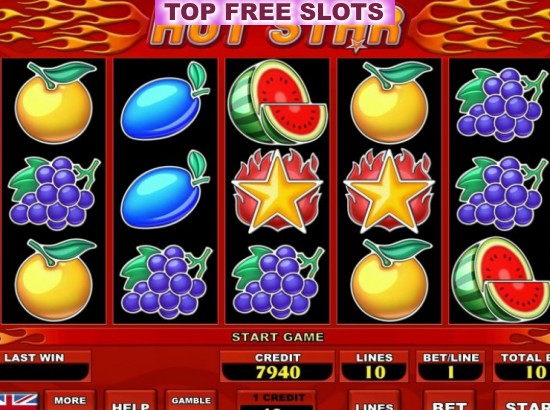Click the 1 CREDIT denomination button
Screen dimensions: 550x410
(x=277, y=400)
